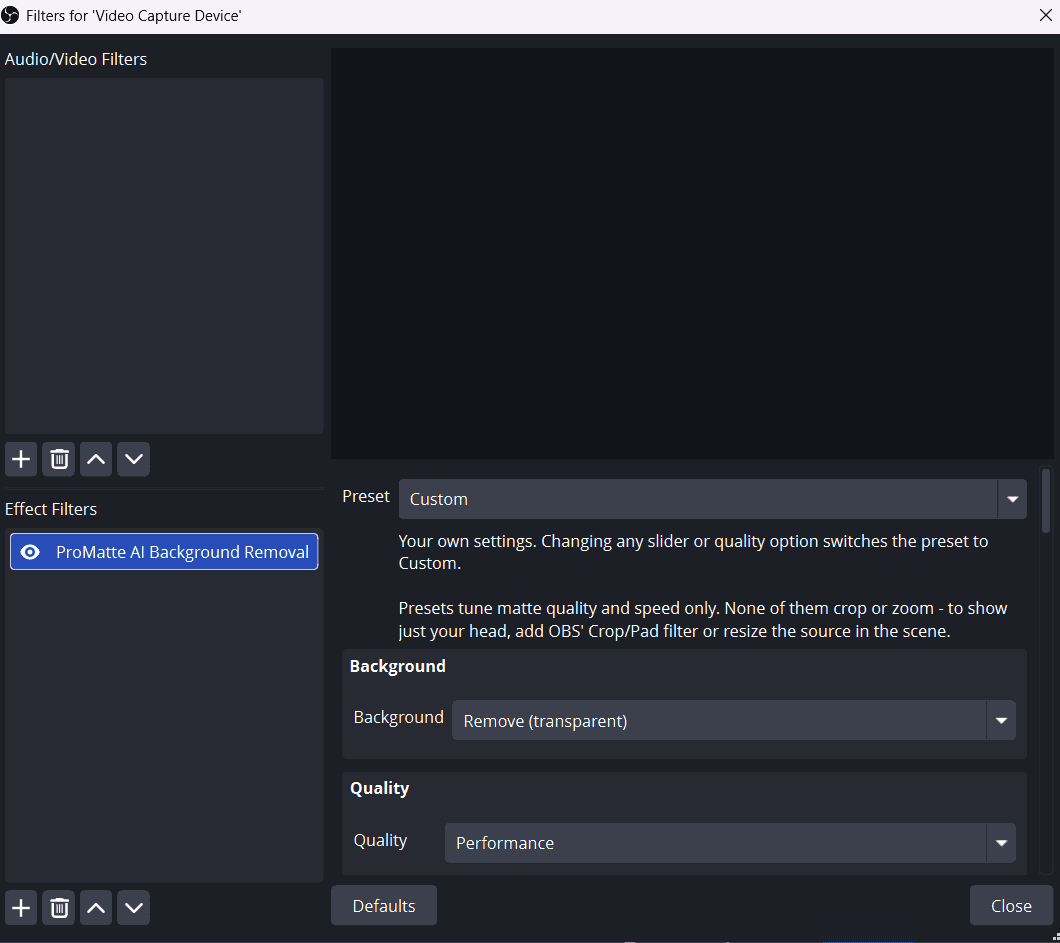Click the 'Presets tune matte quality' note

click(x=702, y=619)
